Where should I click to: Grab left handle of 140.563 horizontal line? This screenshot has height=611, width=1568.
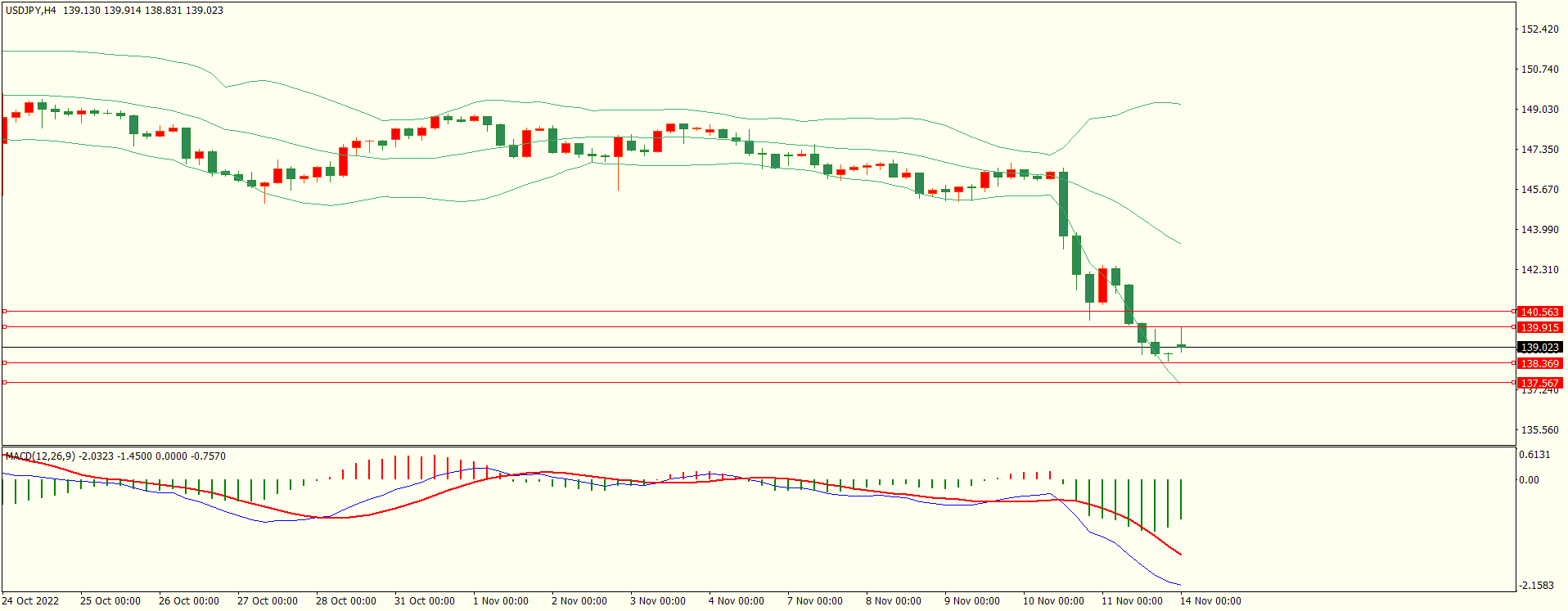pyautogui.click(x=4, y=312)
